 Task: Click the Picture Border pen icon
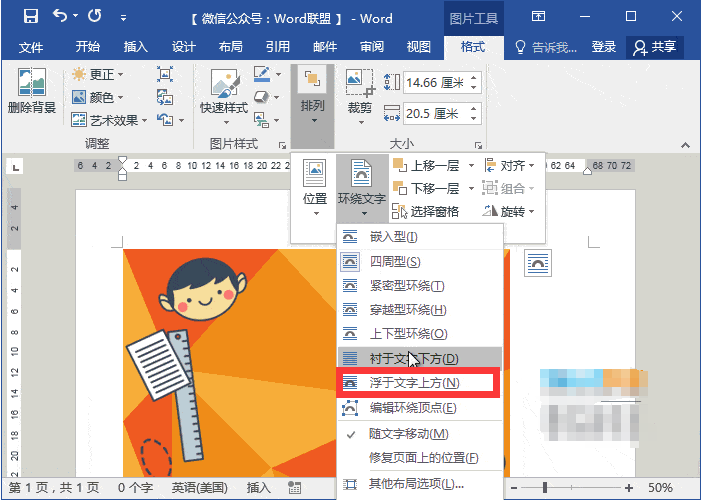(x=262, y=74)
